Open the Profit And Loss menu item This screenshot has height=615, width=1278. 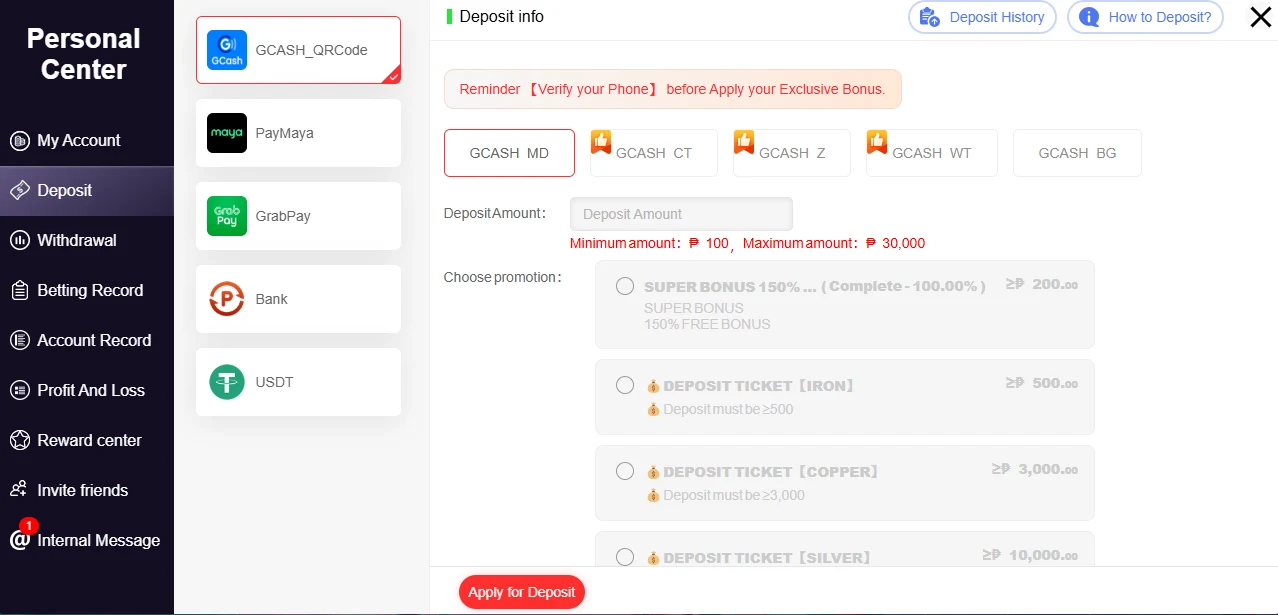click(x=88, y=390)
